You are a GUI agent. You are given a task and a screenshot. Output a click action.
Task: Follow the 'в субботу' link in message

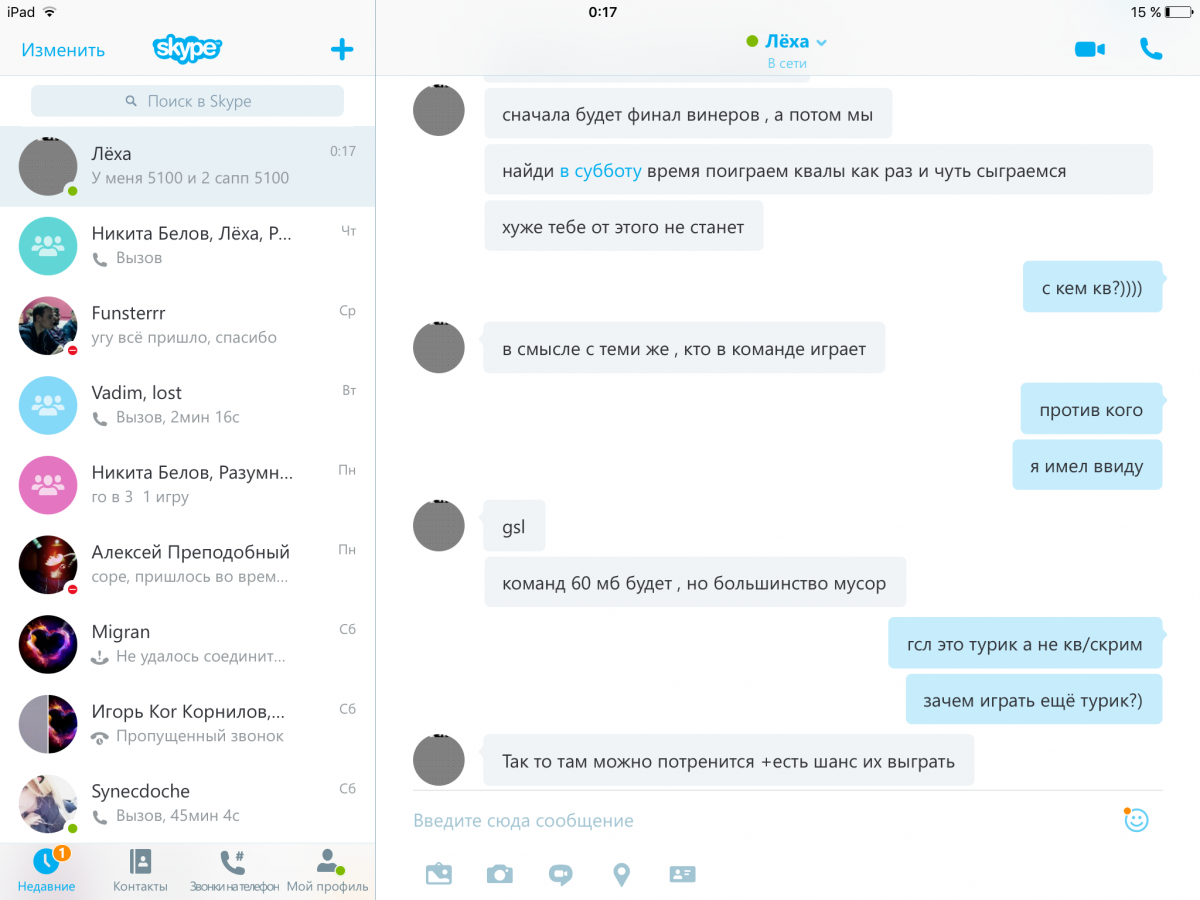click(x=600, y=171)
